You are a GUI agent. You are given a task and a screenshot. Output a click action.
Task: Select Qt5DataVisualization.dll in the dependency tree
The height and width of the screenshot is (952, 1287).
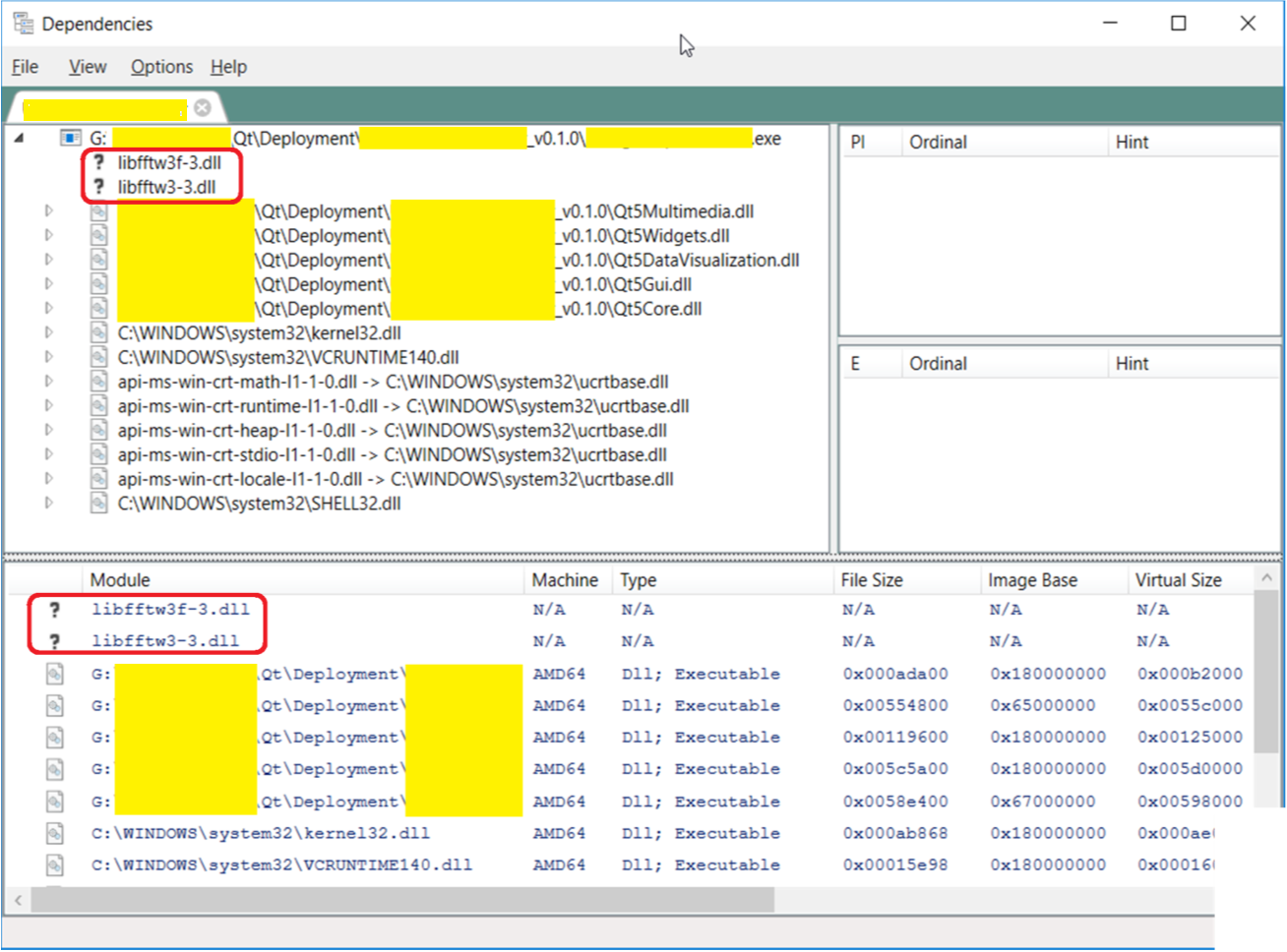pos(679,261)
